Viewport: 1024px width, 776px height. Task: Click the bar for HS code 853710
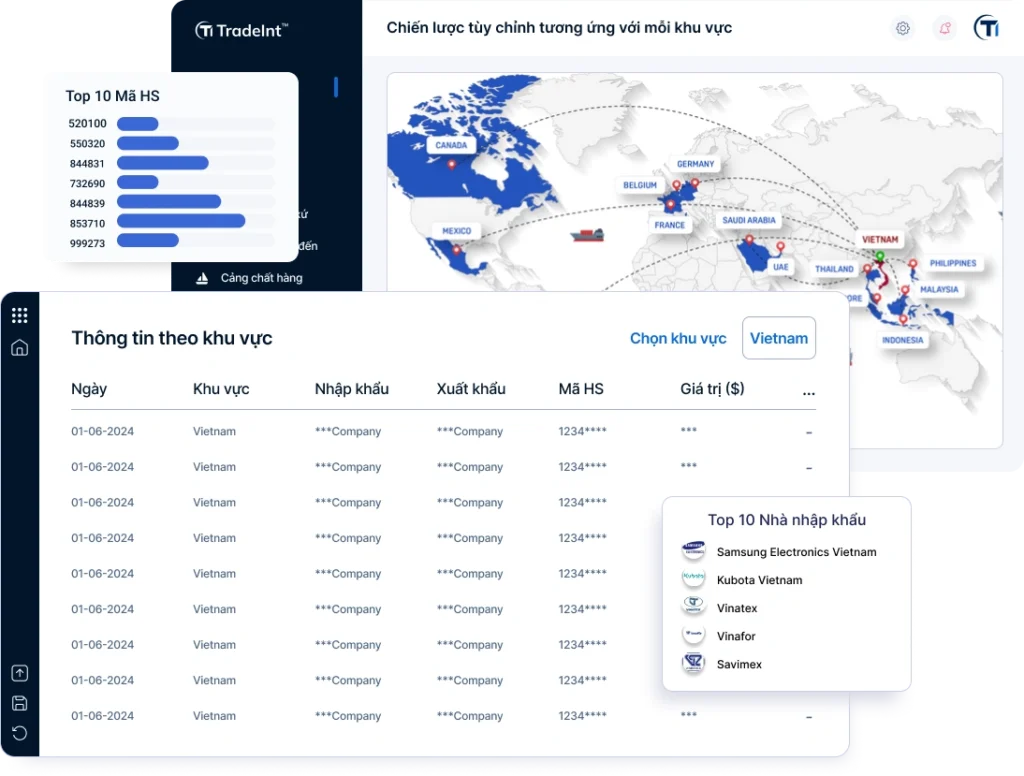[181, 221]
